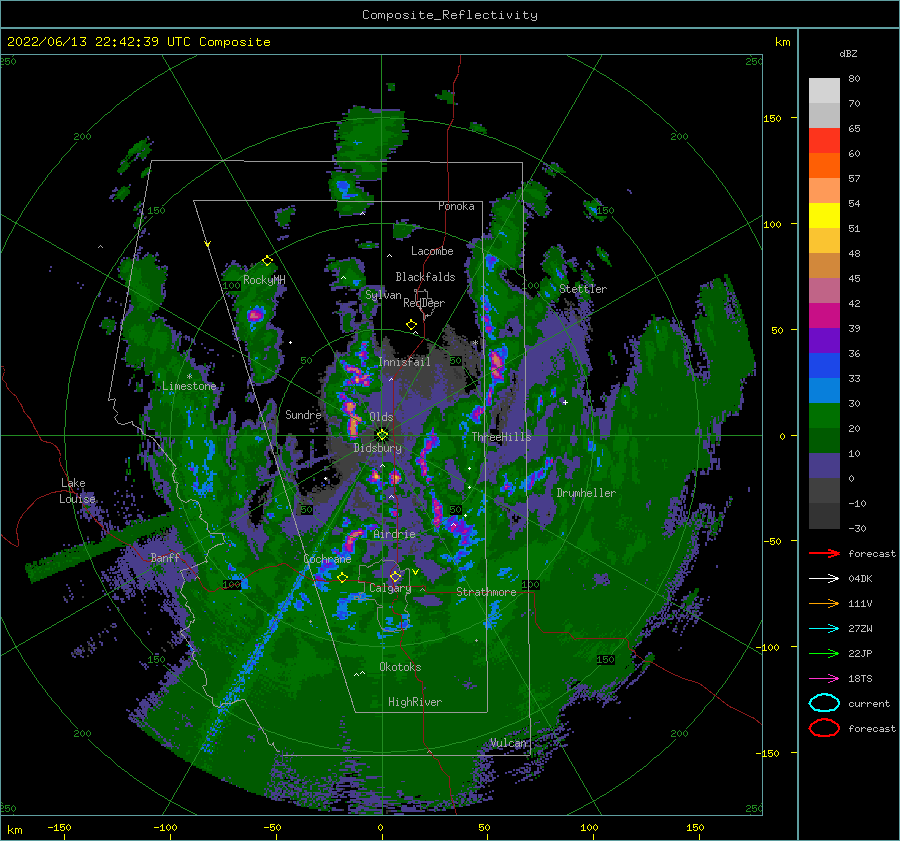This screenshot has height=841, width=900.
Task: Click the Sylvan city label
Action: pyautogui.click(x=383, y=295)
